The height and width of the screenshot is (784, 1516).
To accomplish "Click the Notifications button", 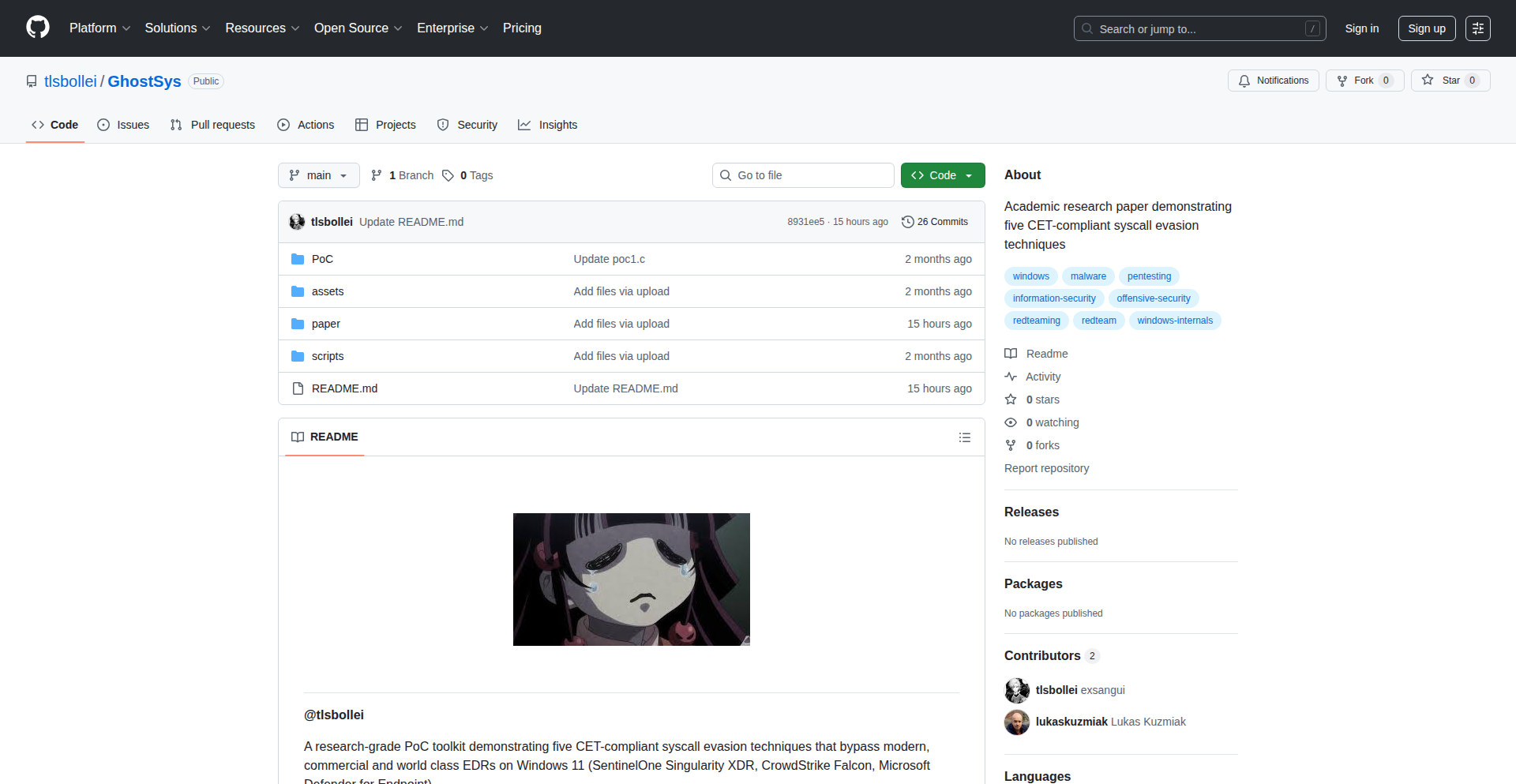I will click(1274, 81).
